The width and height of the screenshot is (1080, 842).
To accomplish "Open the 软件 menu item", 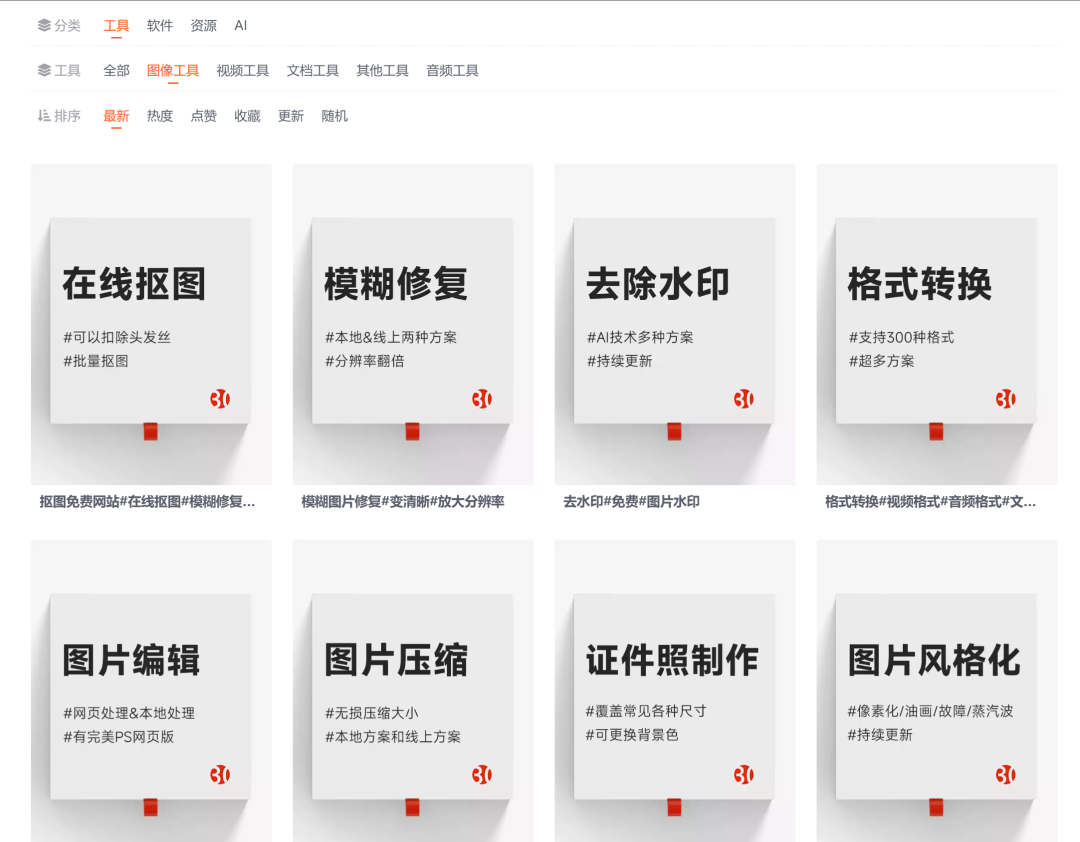I will tap(160, 25).
